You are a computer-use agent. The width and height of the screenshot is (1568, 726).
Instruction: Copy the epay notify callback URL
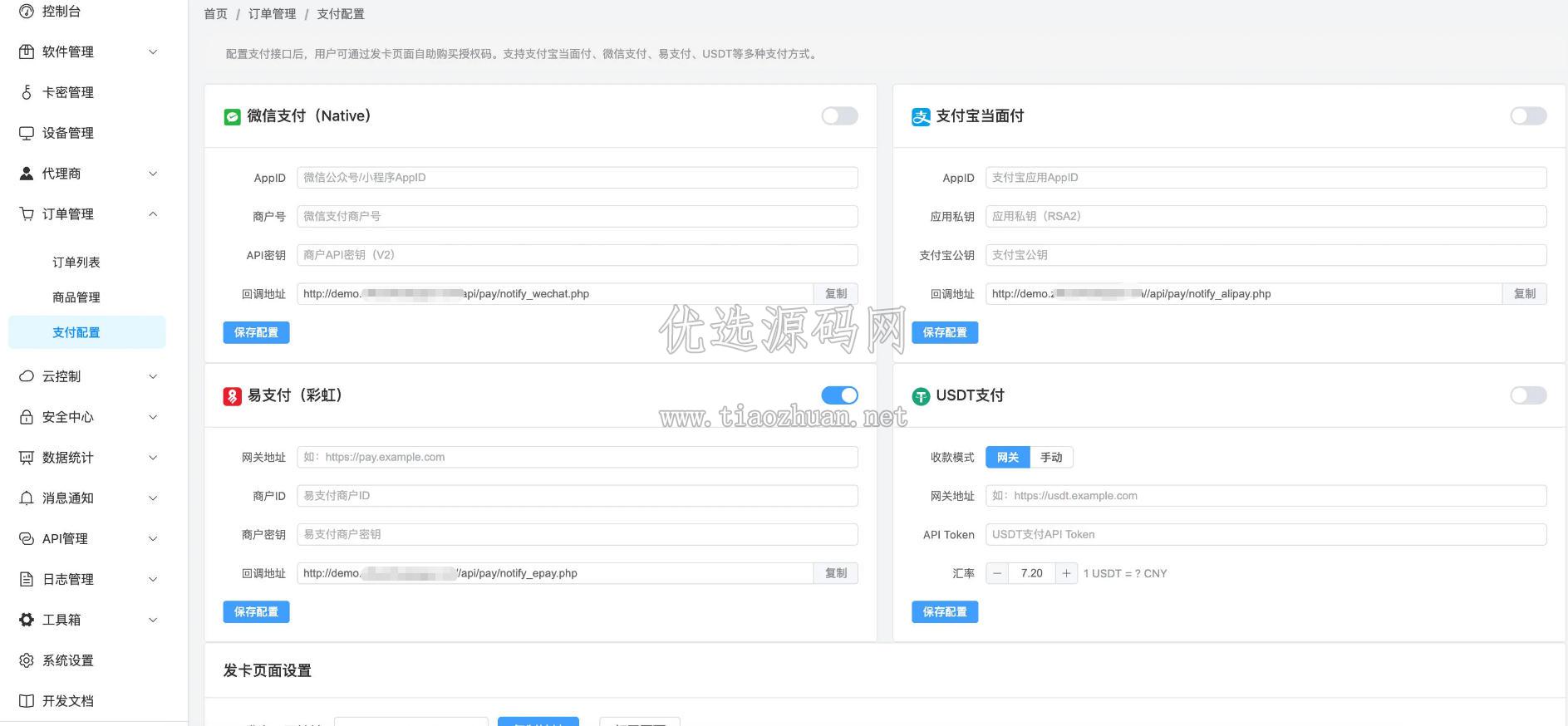836,573
